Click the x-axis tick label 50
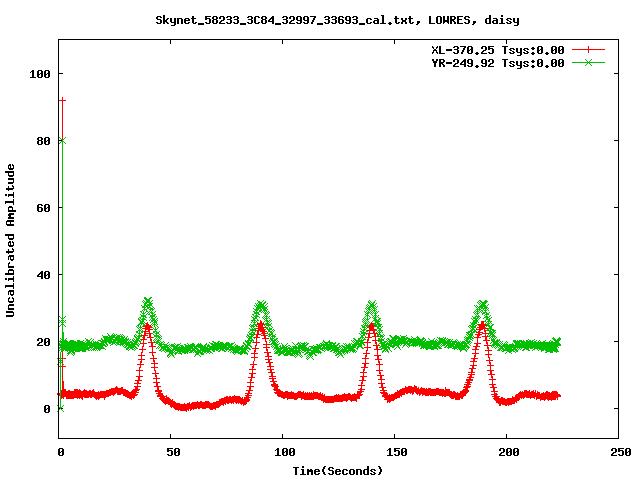The image size is (640, 480). pyautogui.click(x=173, y=452)
